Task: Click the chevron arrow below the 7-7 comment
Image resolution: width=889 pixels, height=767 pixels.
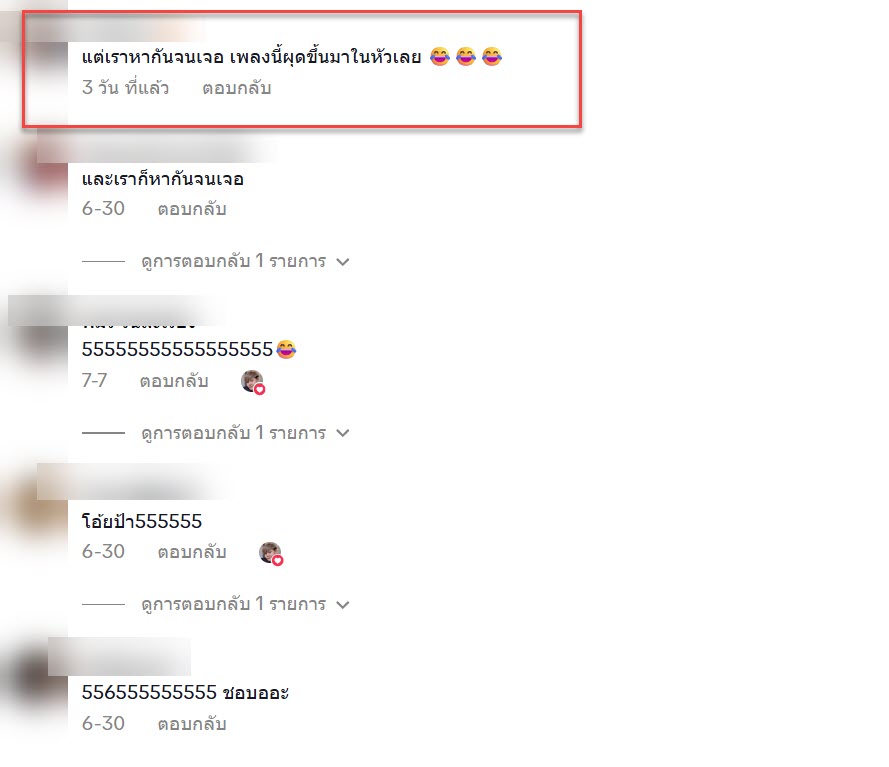Action: click(342, 433)
